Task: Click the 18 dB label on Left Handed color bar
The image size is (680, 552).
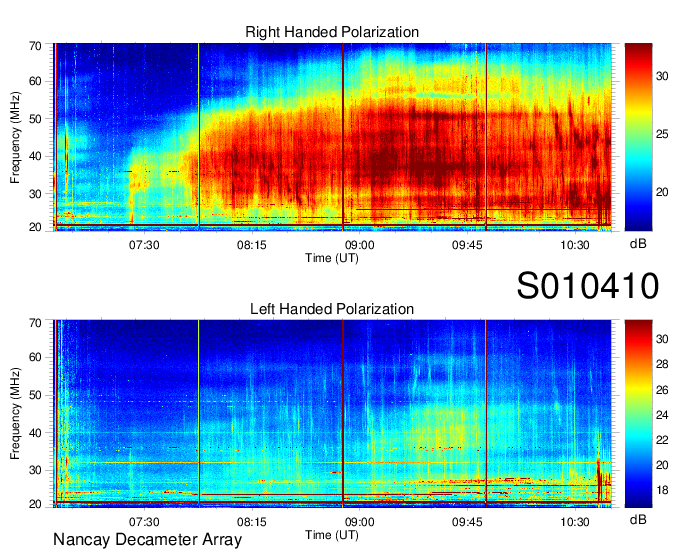Action: coord(662,491)
